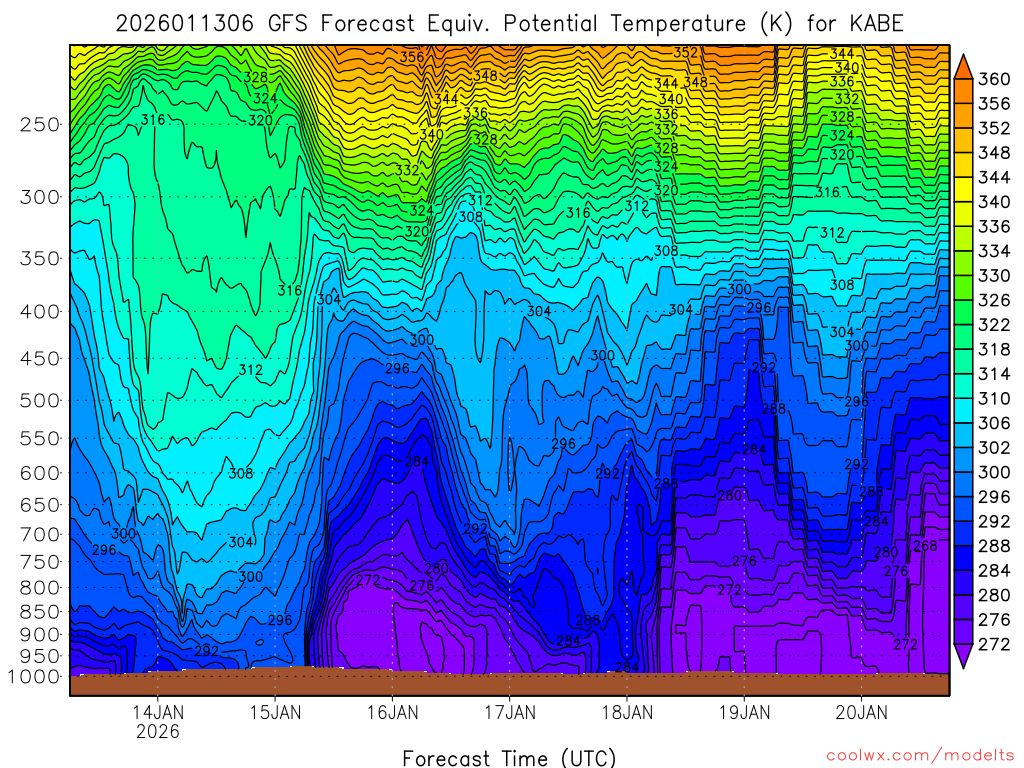Pick the dark blue legend band between 284 and 288
The image size is (1024, 768).
(x=963, y=558)
